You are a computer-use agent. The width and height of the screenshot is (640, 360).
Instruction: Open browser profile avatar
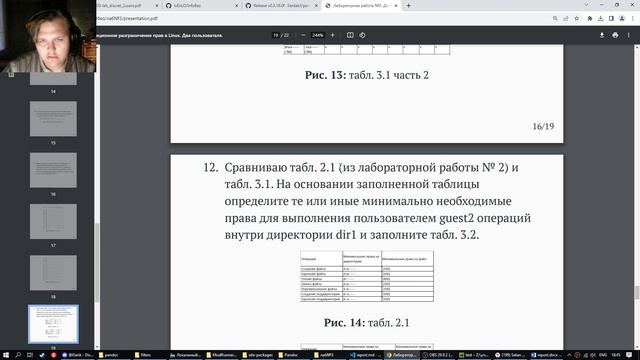(x=622, y=18)
